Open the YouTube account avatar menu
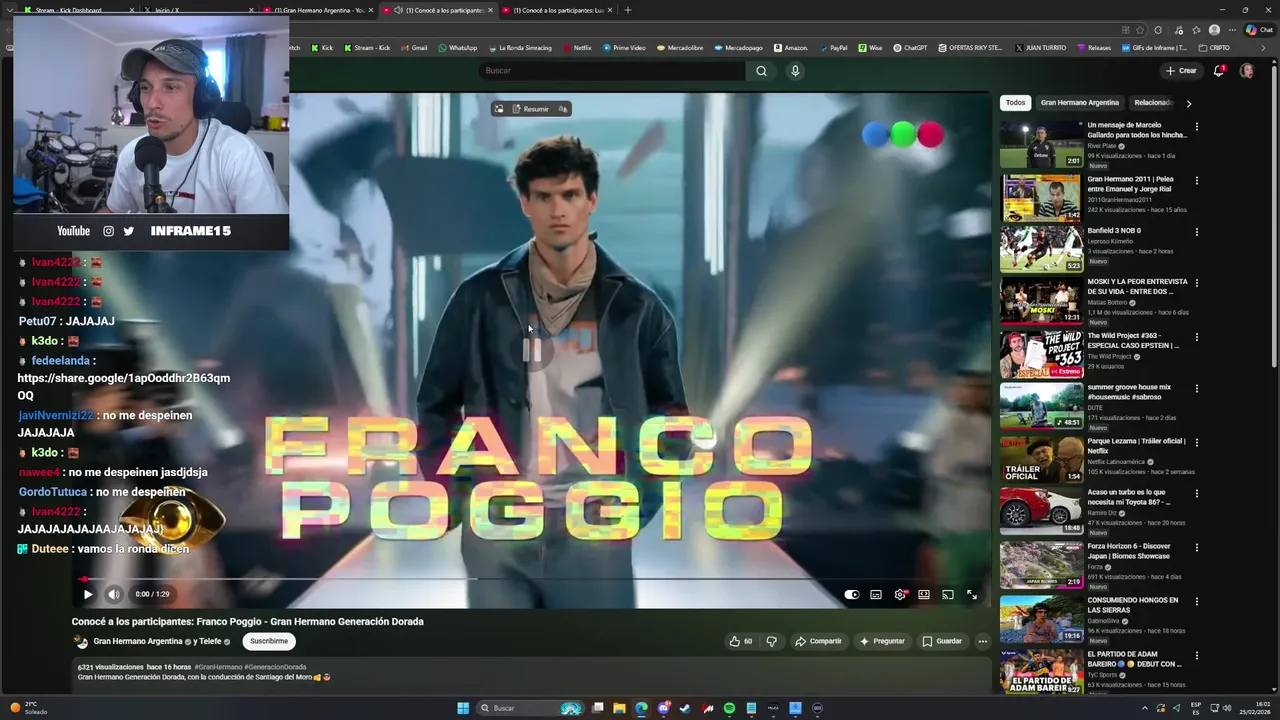 click(x=1247, y=71)
